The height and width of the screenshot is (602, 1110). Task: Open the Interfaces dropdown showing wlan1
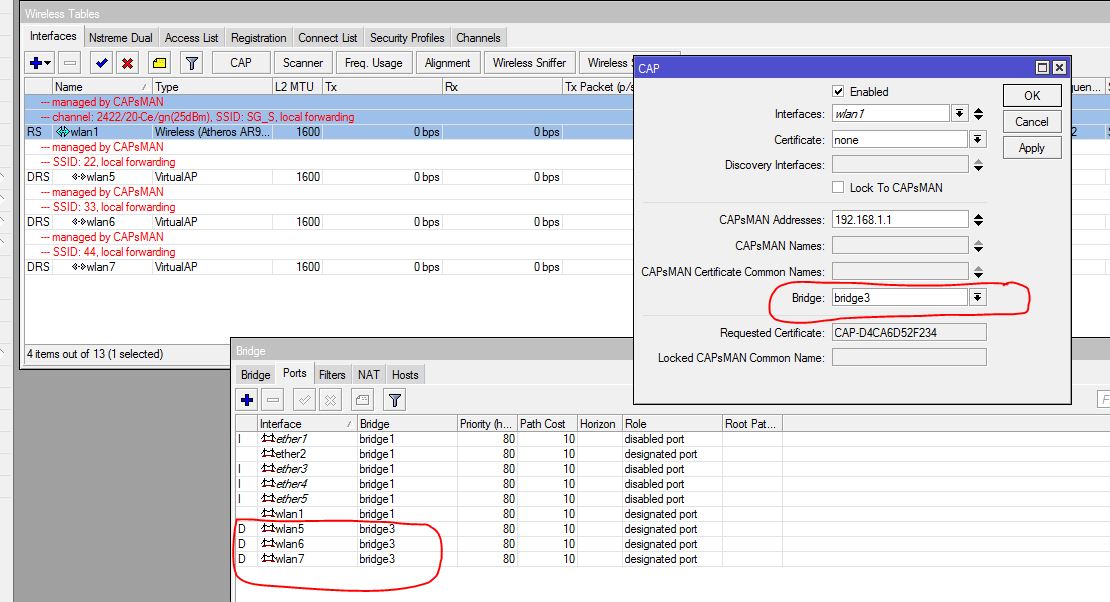click(x=959, y=114)
